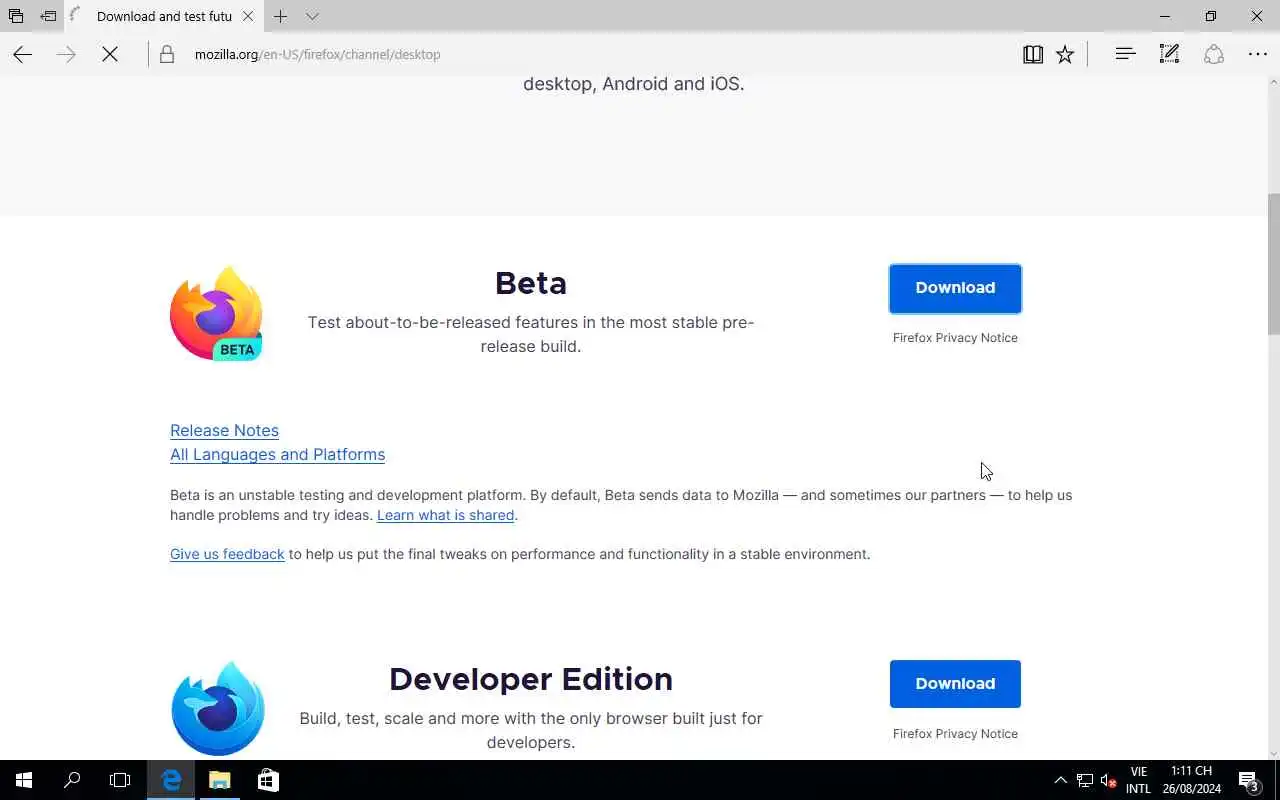This screenshot has width=1280, height=800.
Task: Click the scrollbar down arrow
Action: (x=1273, y=752)
